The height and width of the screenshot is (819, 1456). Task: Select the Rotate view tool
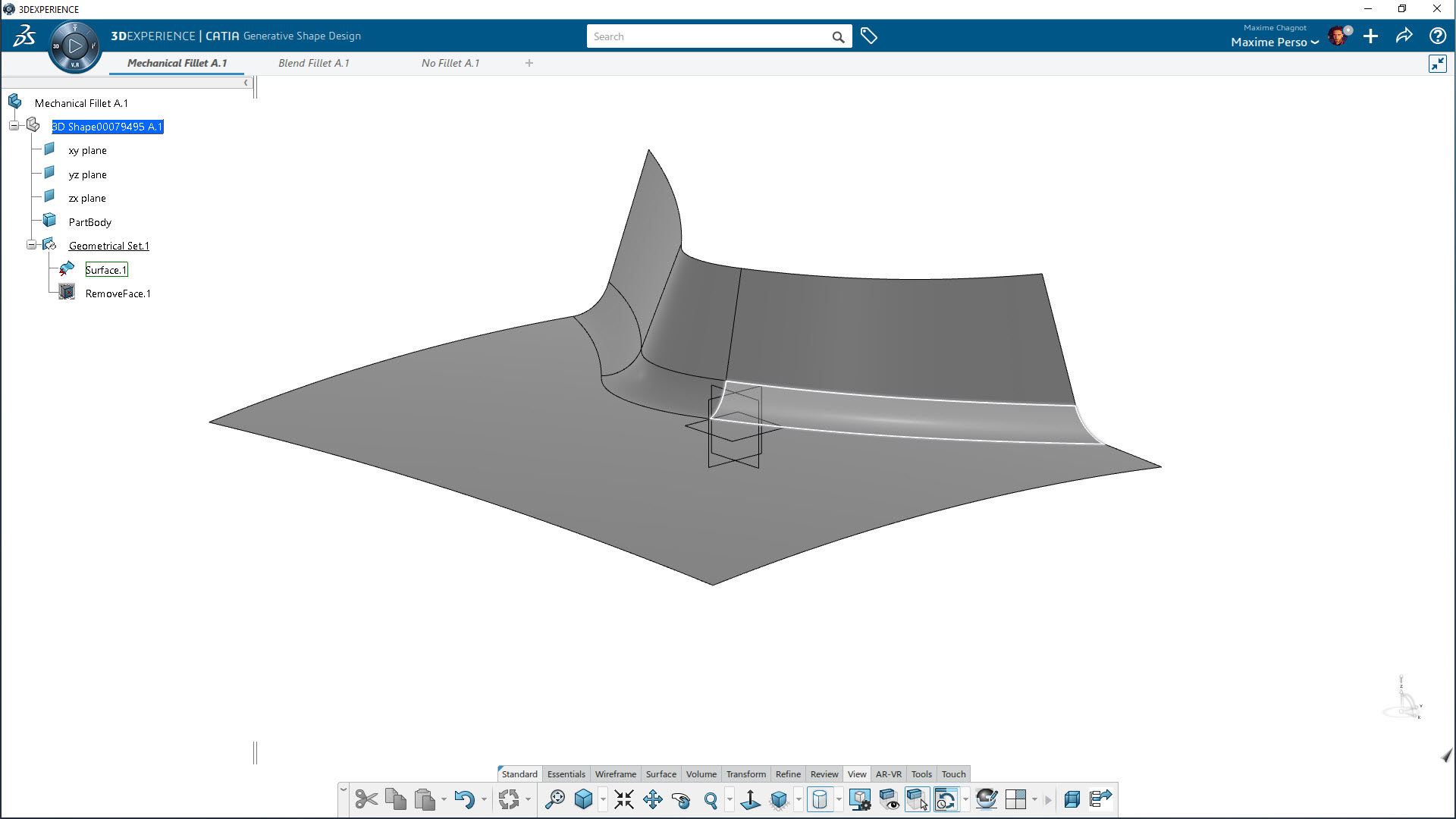pos(681,799)
